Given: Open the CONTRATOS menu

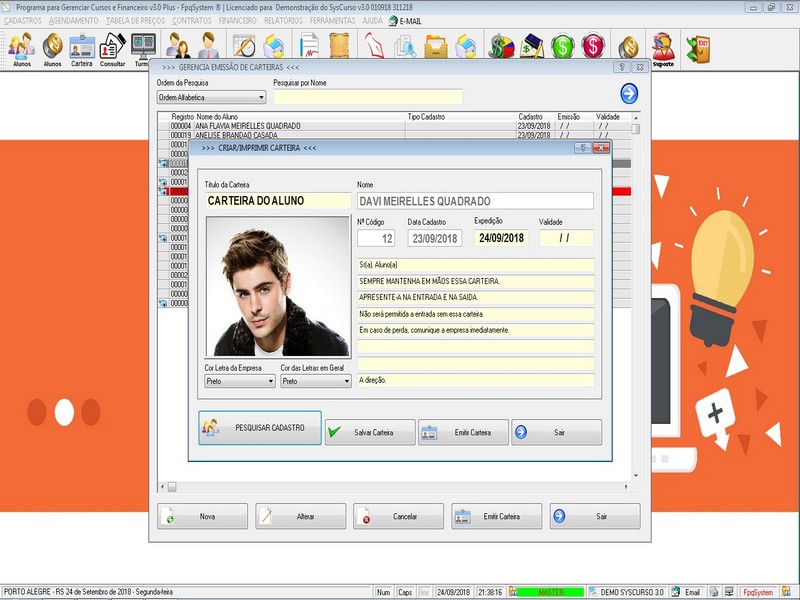Looking at the screenshot, I should [x=192, y=21].
